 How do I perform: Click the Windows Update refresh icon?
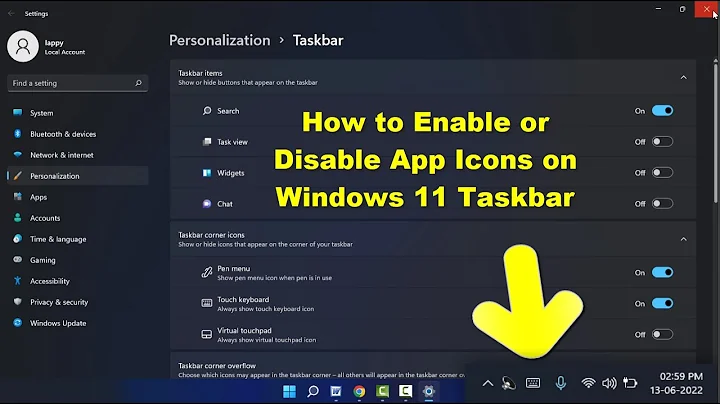pyautogui.click(x=17, y=323)
